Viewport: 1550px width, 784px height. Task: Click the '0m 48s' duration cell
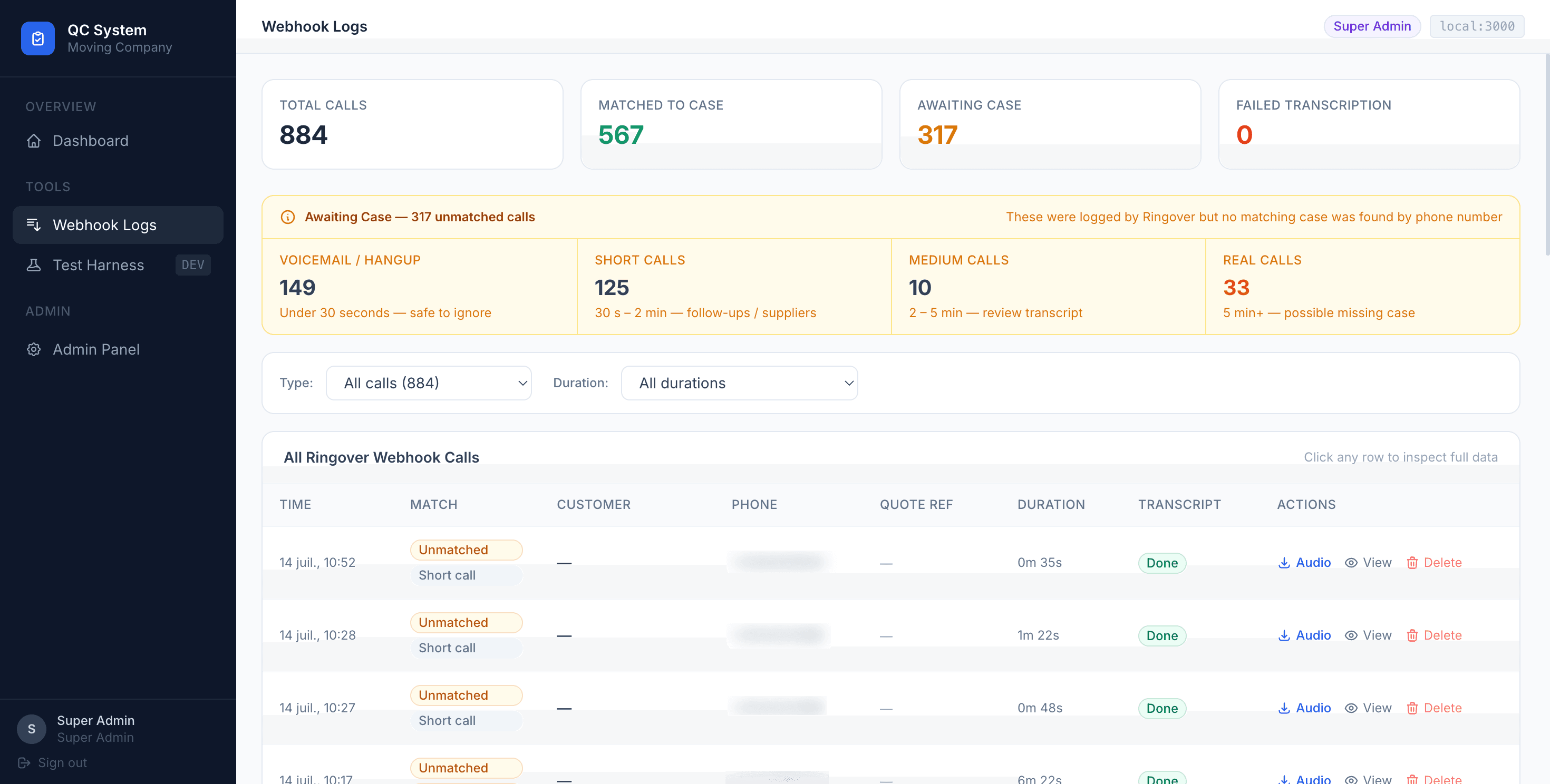[1040, 708]
